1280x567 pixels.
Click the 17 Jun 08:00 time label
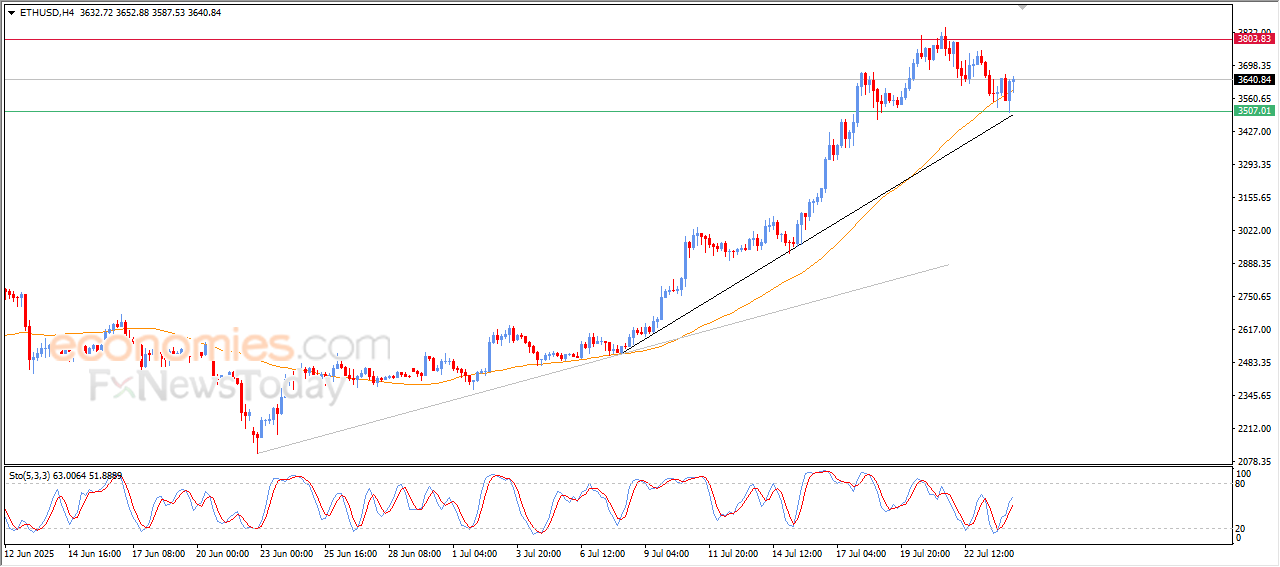(x=158, y=552)
